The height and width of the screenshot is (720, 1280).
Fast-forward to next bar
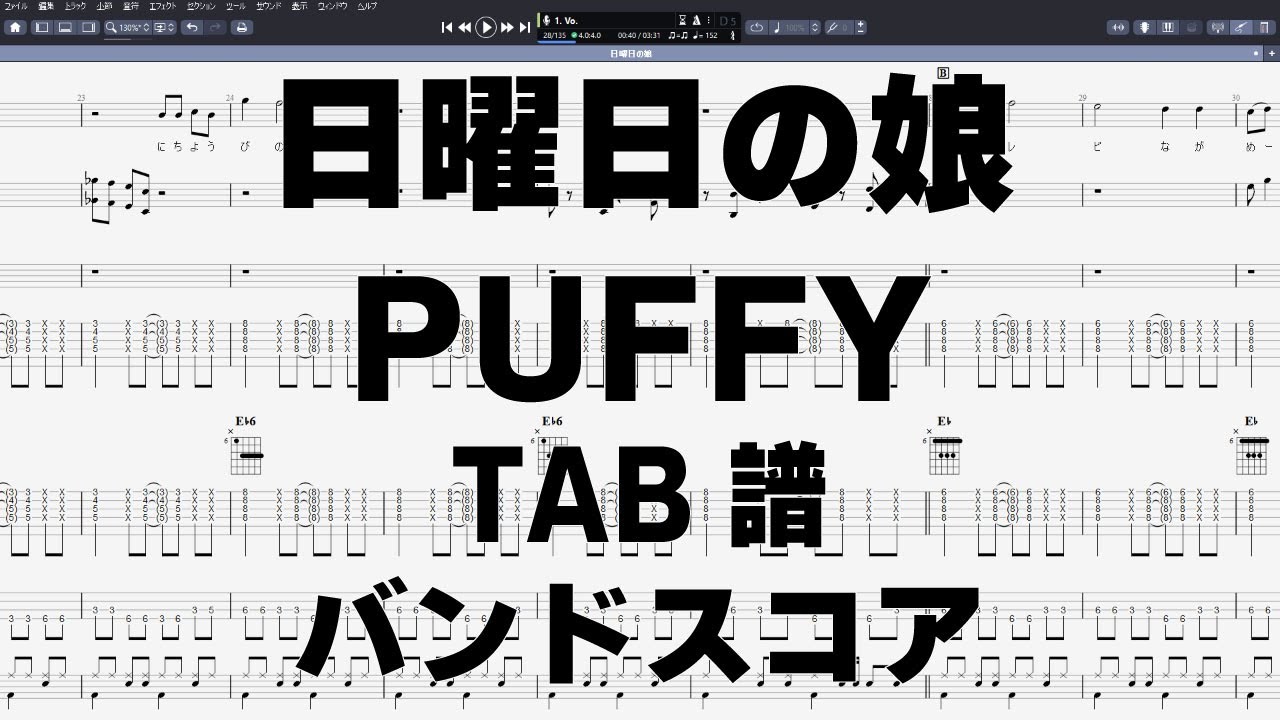pyautogui.click(x=507, y=28)
